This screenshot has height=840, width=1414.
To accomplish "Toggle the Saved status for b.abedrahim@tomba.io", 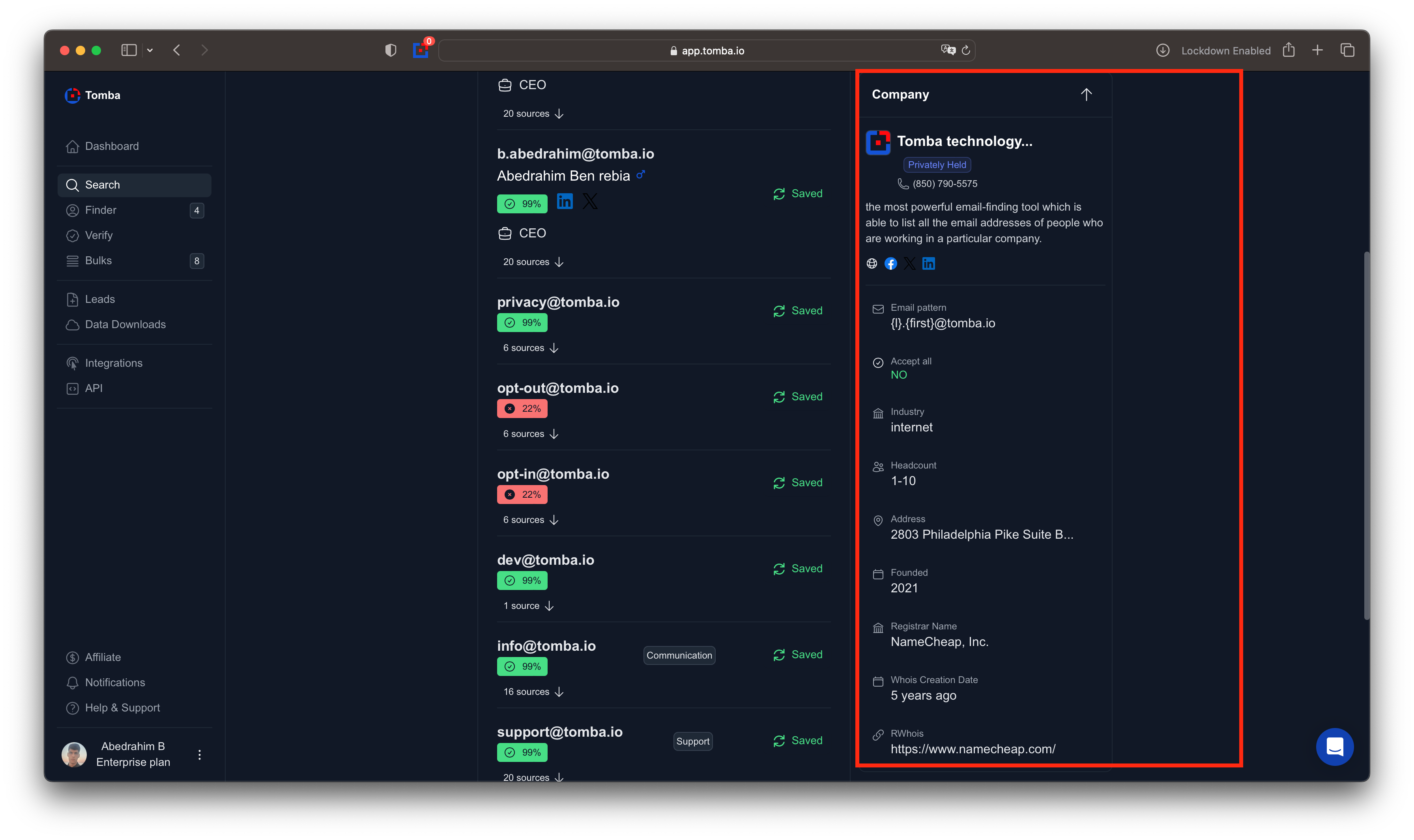I will point(797,194).
